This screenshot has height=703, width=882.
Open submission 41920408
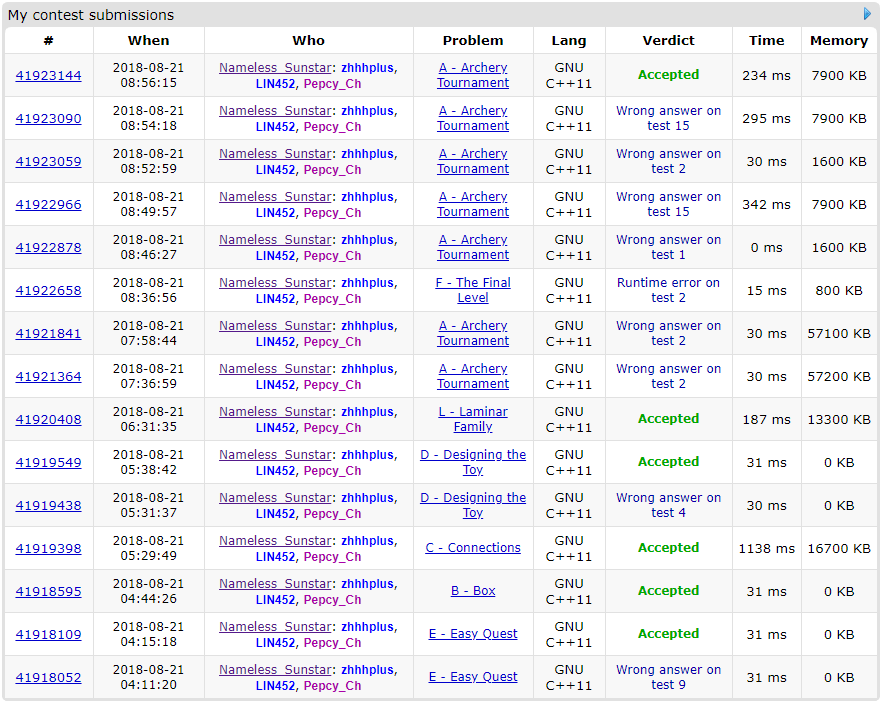coord(48,420)
